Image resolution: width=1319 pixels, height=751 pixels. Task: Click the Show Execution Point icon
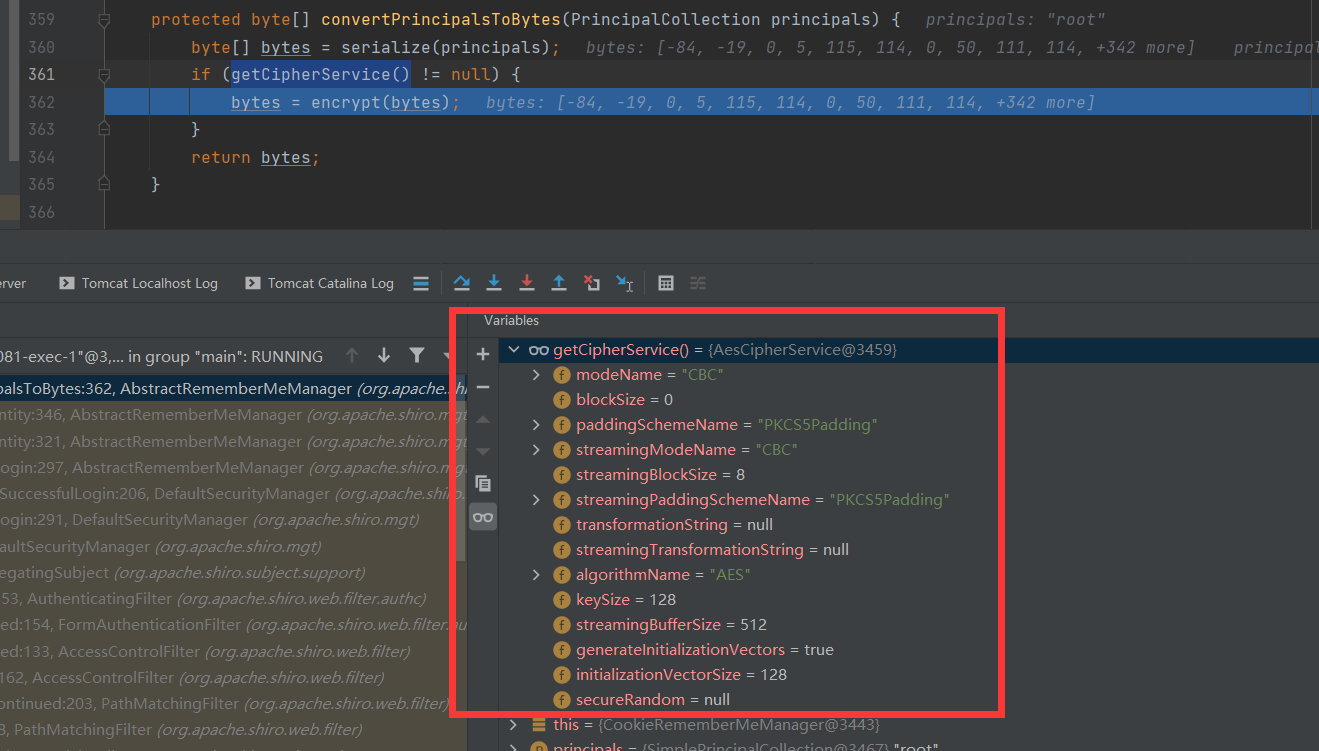(x=421, y=284)
